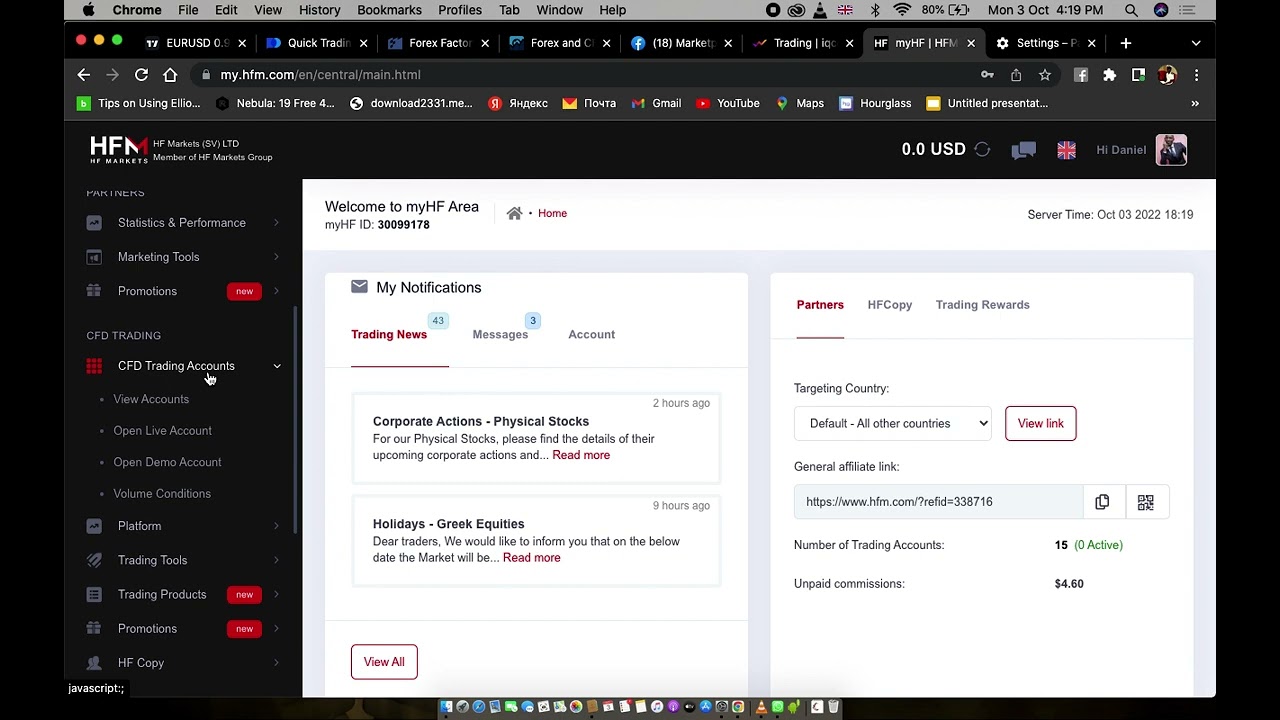This screenshot has width=1280, height=720.
Task: Open Chrome Bookmarks menu
Action: (x=389, y=10)
